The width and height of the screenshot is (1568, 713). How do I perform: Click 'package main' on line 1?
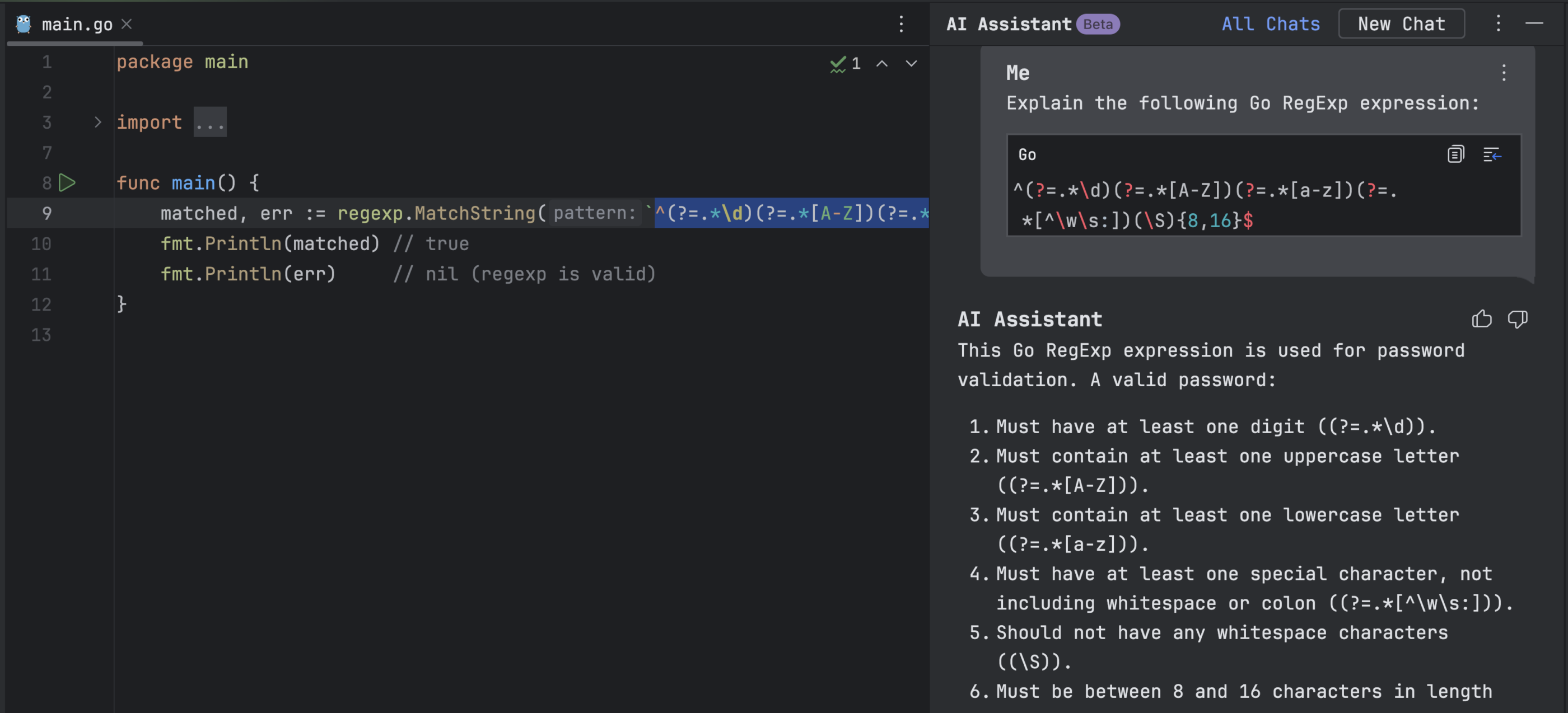pyautogui.click(x=182, y=62)
